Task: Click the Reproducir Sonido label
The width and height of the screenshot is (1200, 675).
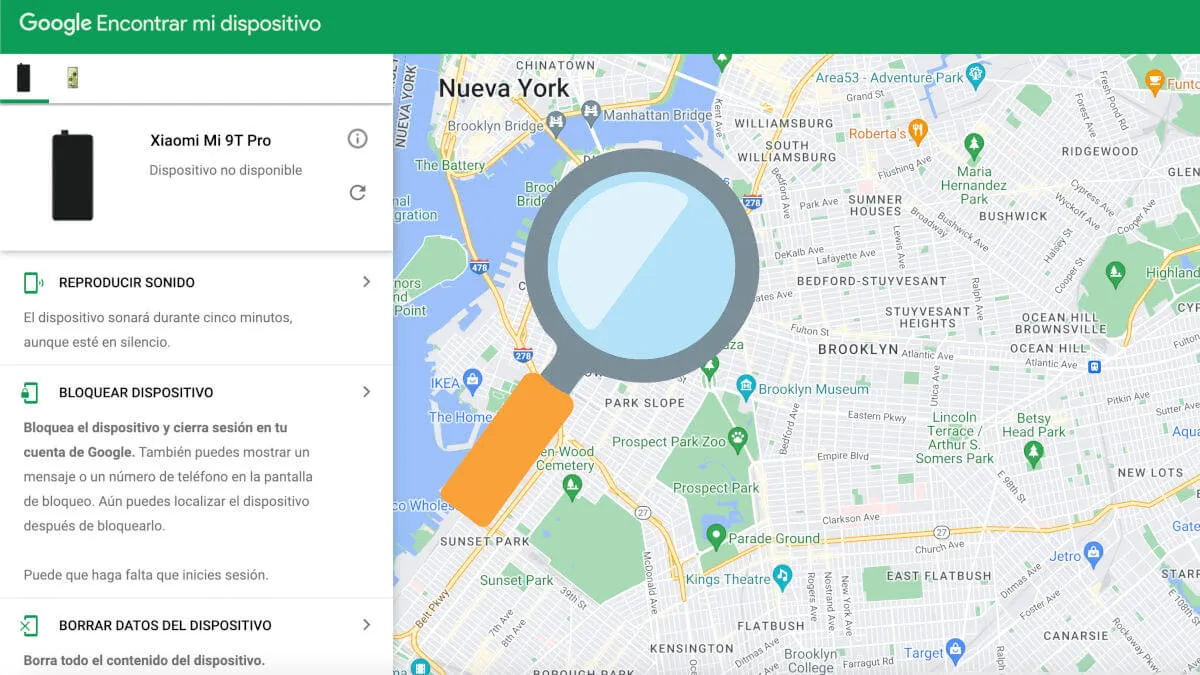Action: click(x=127, y=283)
